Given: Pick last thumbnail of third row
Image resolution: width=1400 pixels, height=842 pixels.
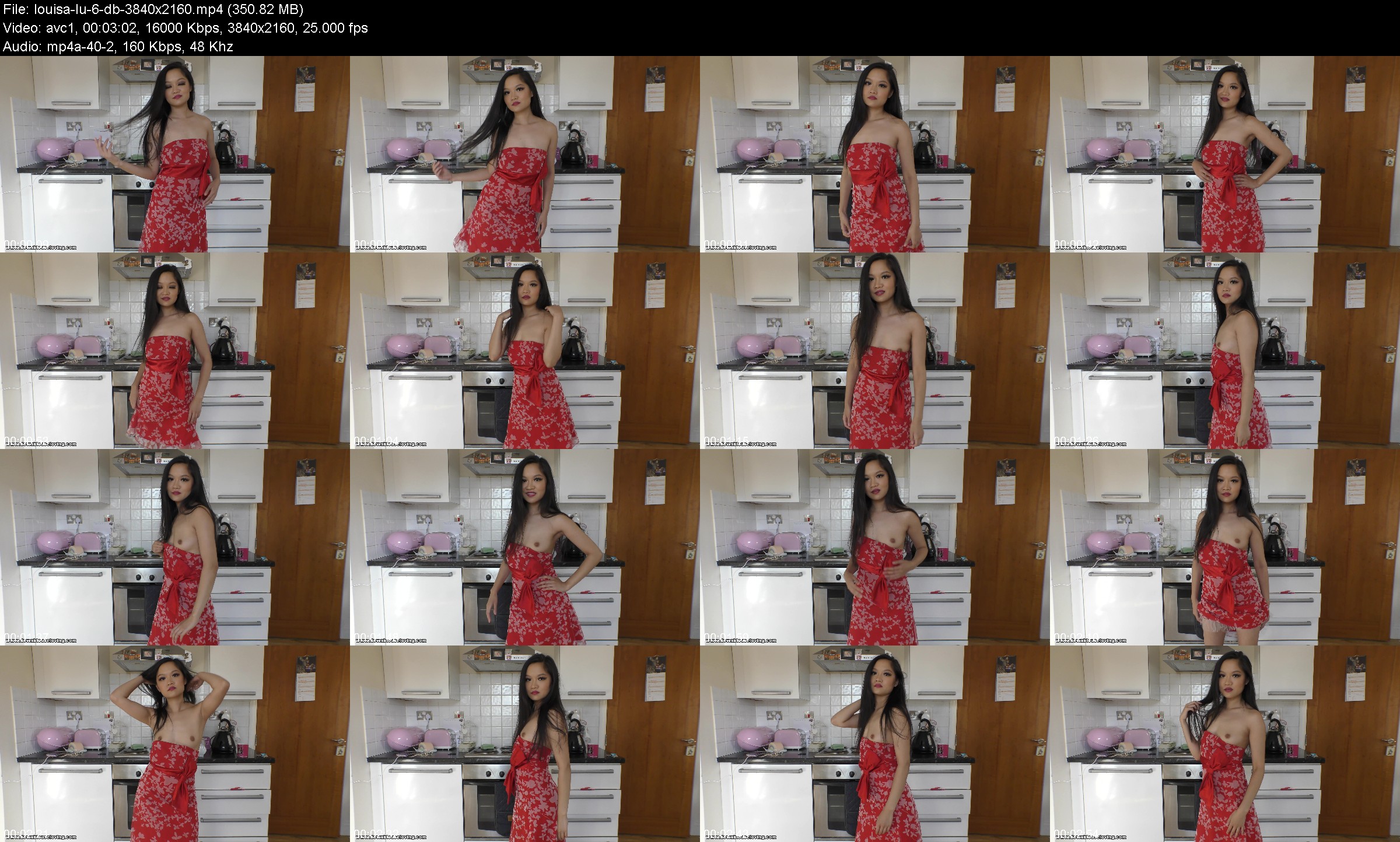Looking at the screenshot, I should [1225, 547].
